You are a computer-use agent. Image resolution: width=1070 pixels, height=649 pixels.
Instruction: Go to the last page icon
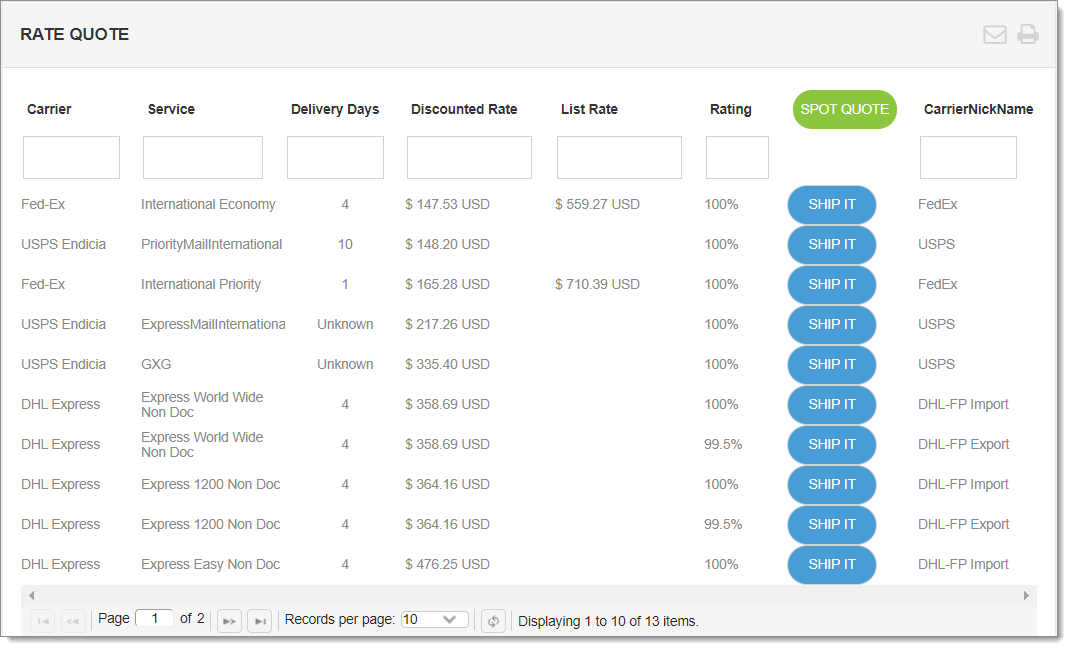(260, 620)
